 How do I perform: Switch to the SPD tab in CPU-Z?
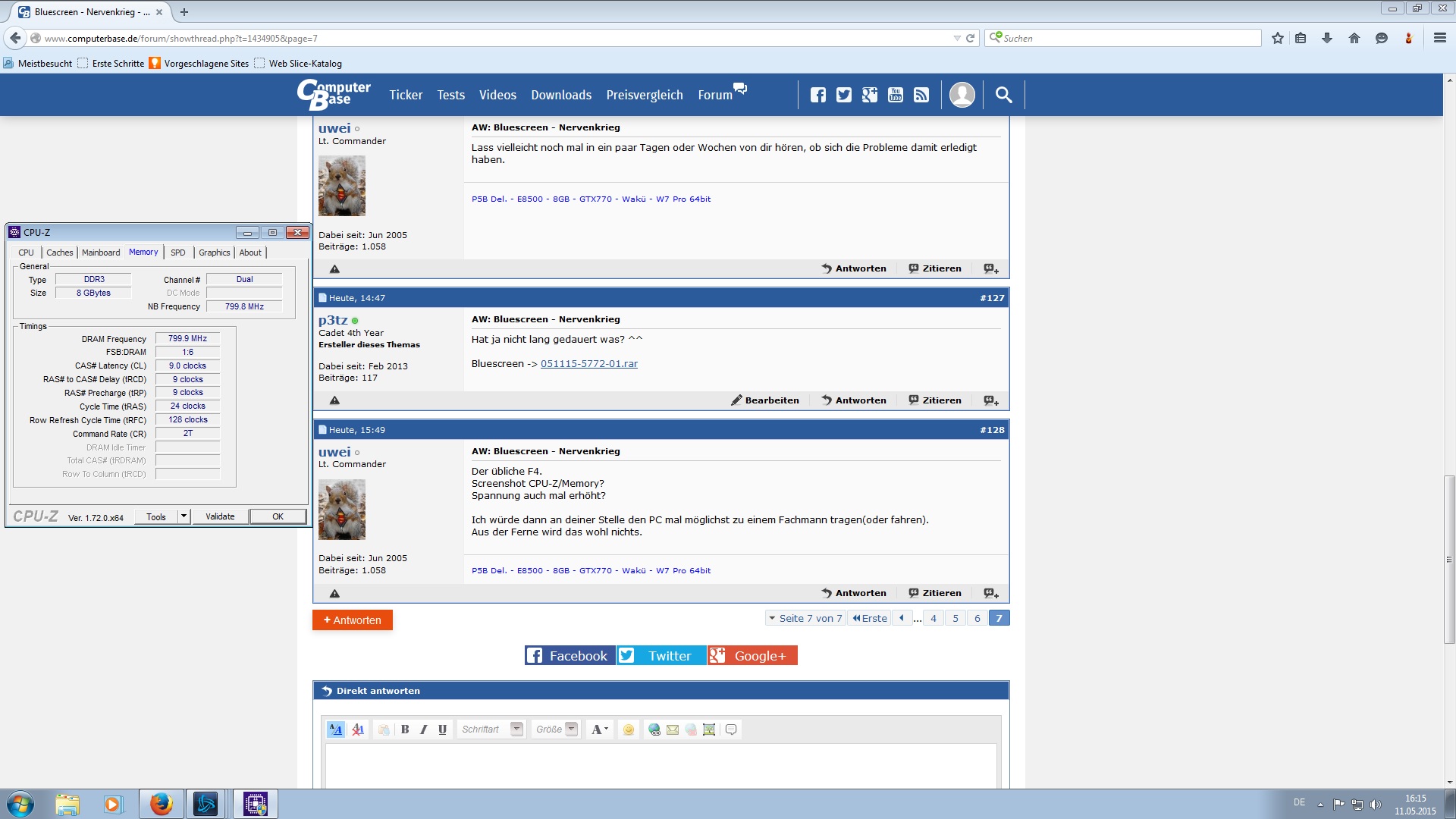[177, 253]
